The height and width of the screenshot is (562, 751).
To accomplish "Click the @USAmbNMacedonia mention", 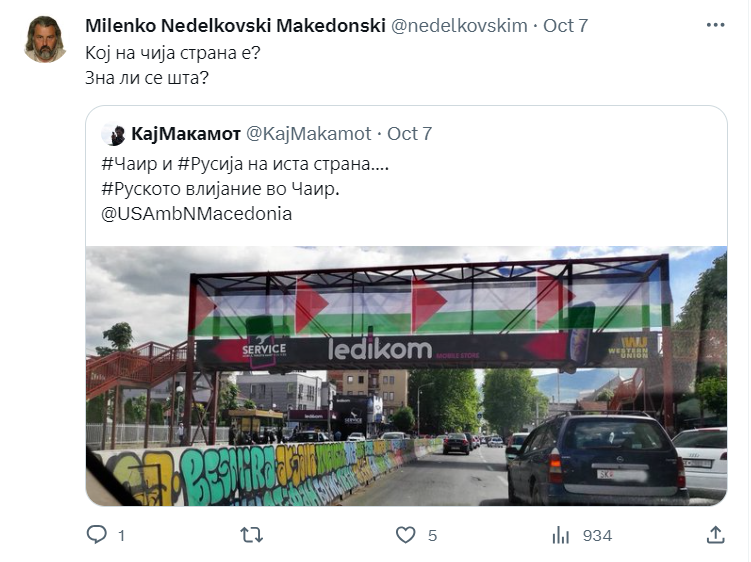I will point(196,214).
